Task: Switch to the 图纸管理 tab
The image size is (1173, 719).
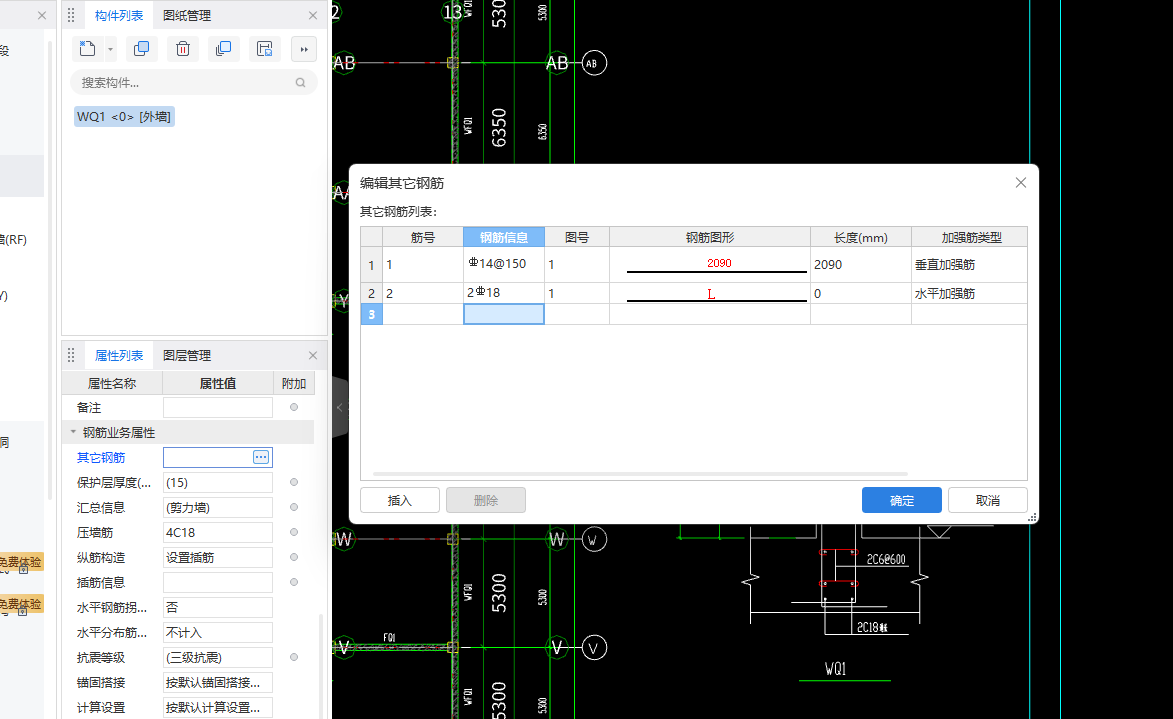Action: 187,15
